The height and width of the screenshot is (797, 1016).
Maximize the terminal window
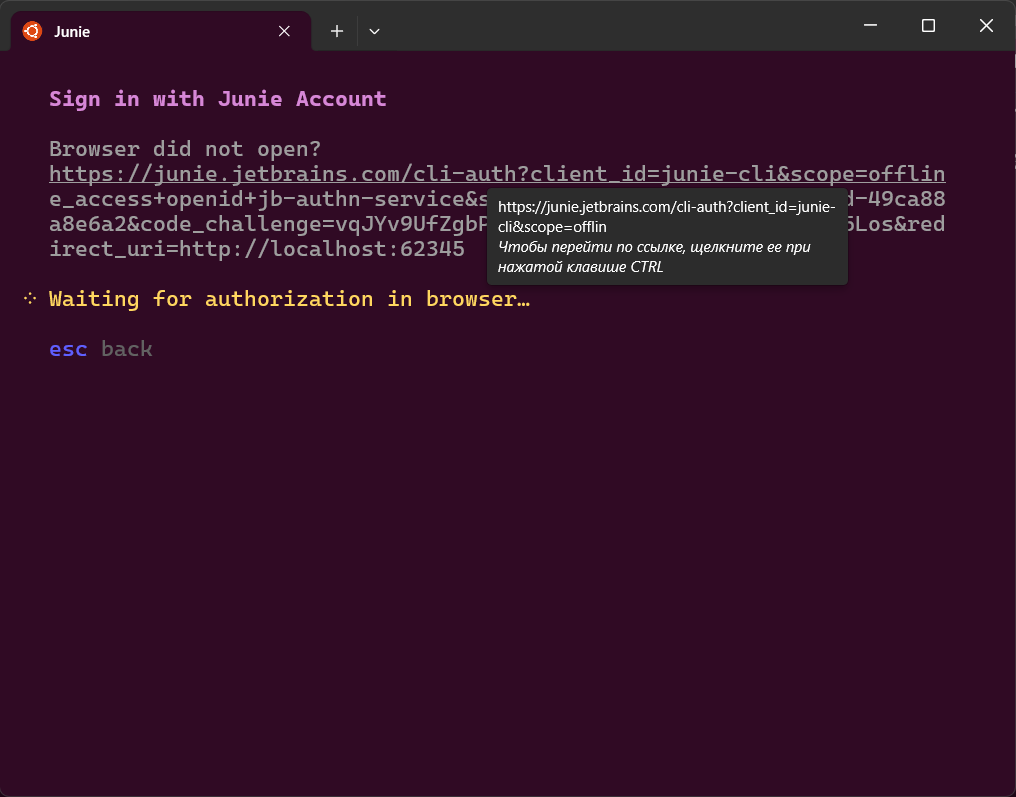[x=928, y=25]
